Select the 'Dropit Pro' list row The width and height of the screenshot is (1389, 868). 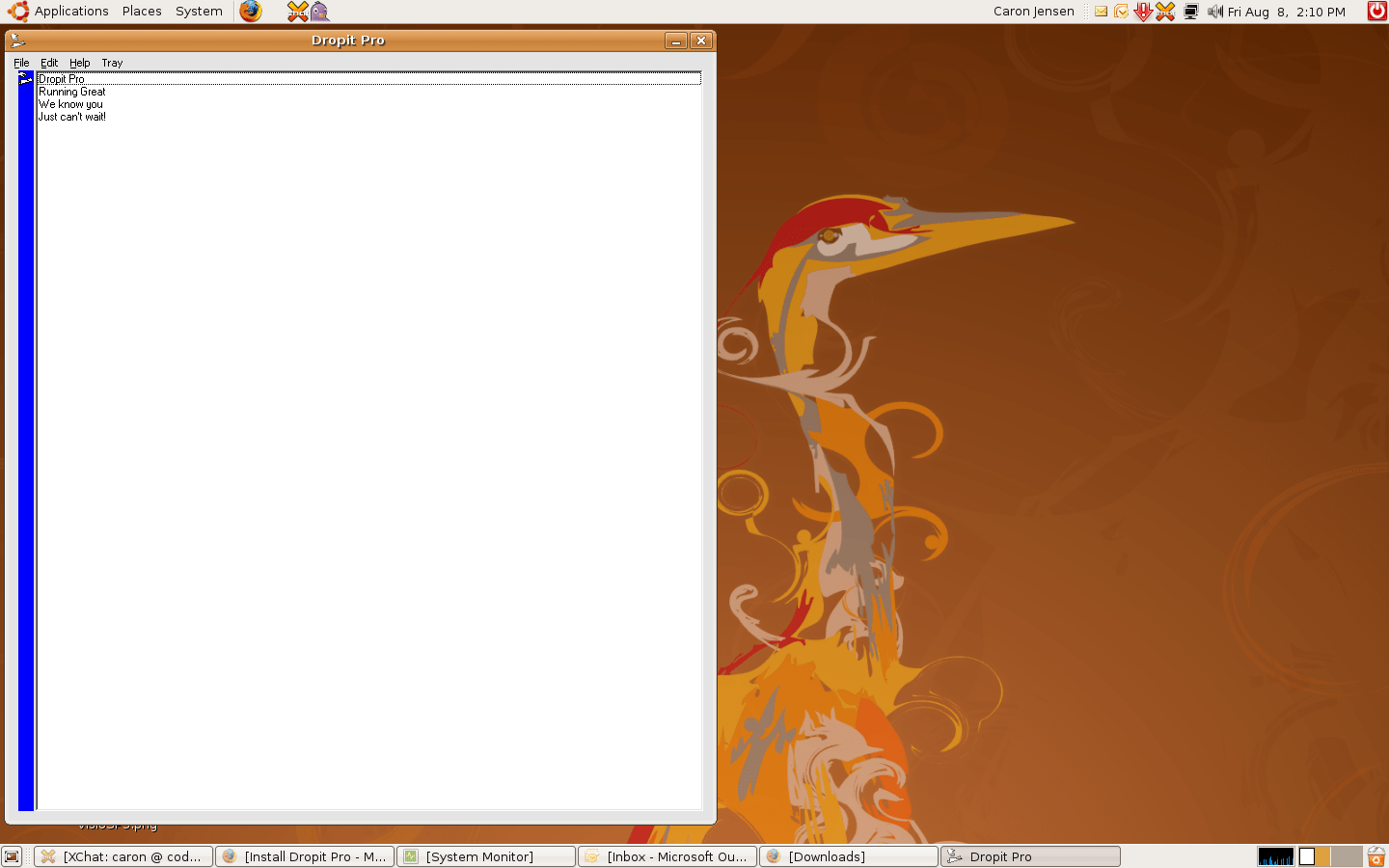(x=368, y=79)
